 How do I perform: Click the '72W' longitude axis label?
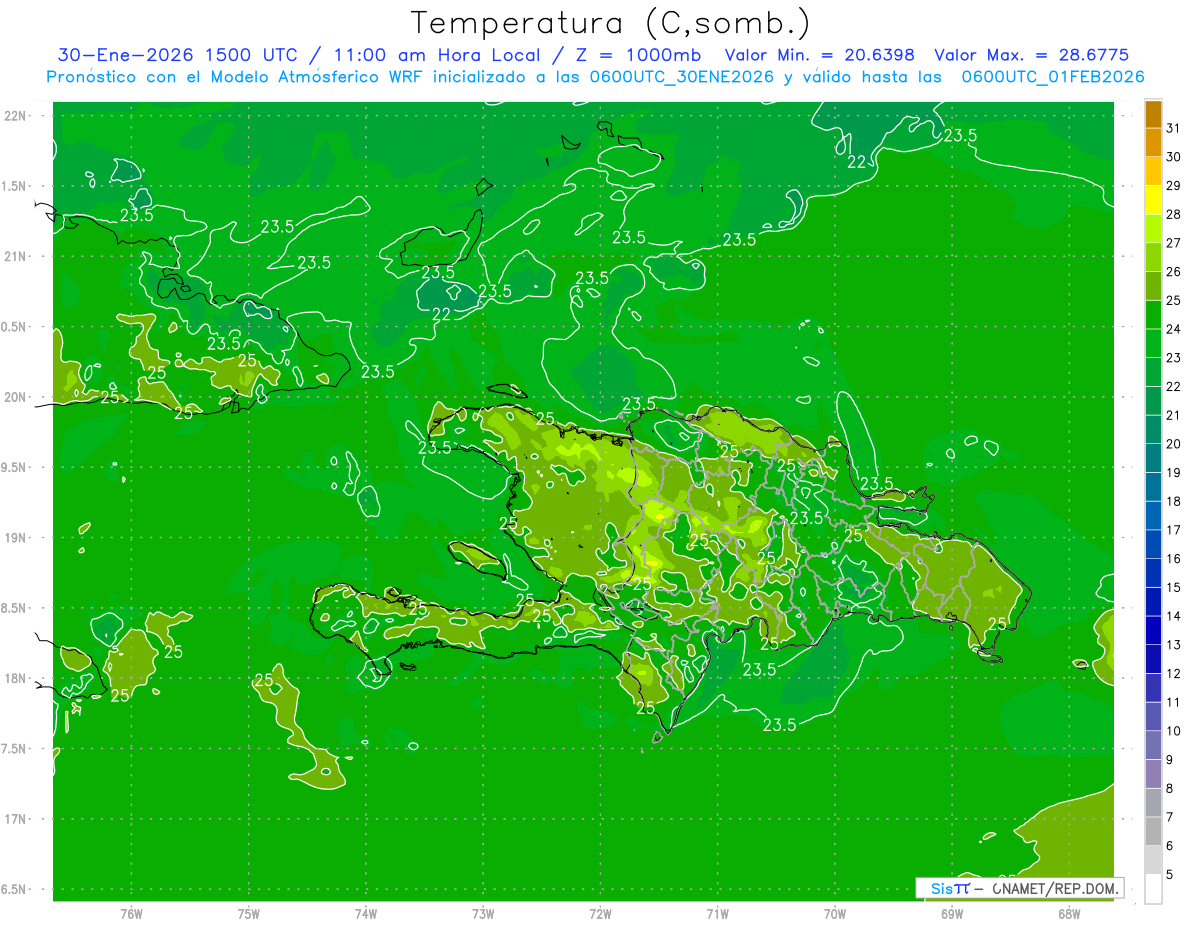600,914
